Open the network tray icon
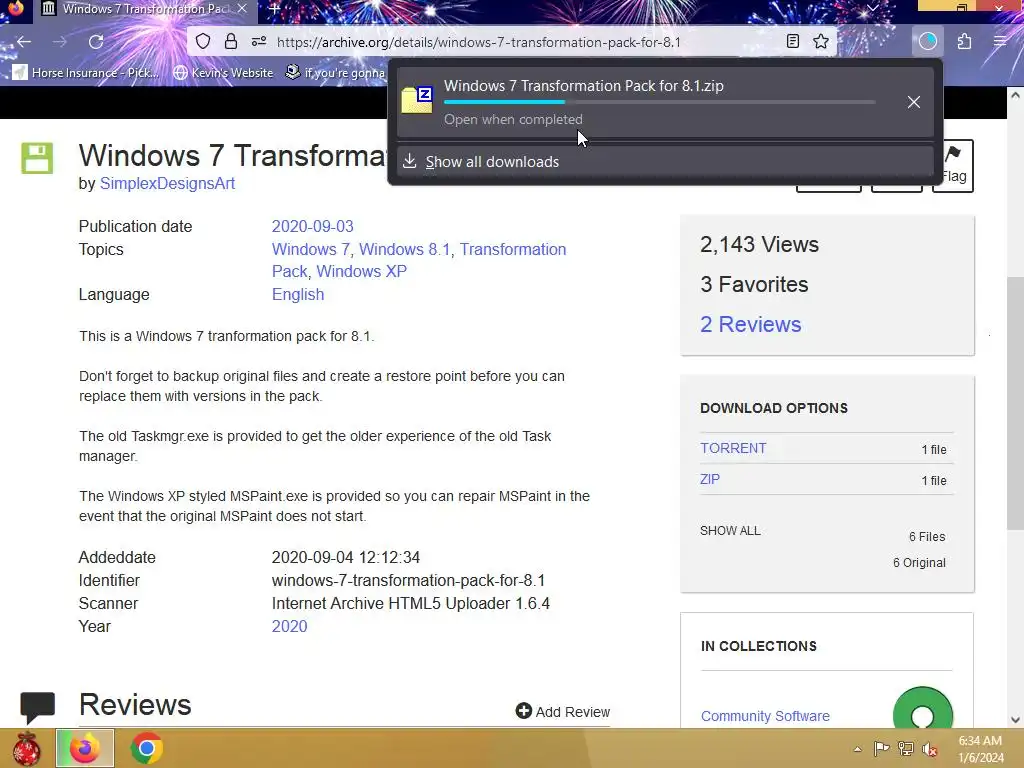The width and height of the screenshot is (1024, 768). pos(906,748)
